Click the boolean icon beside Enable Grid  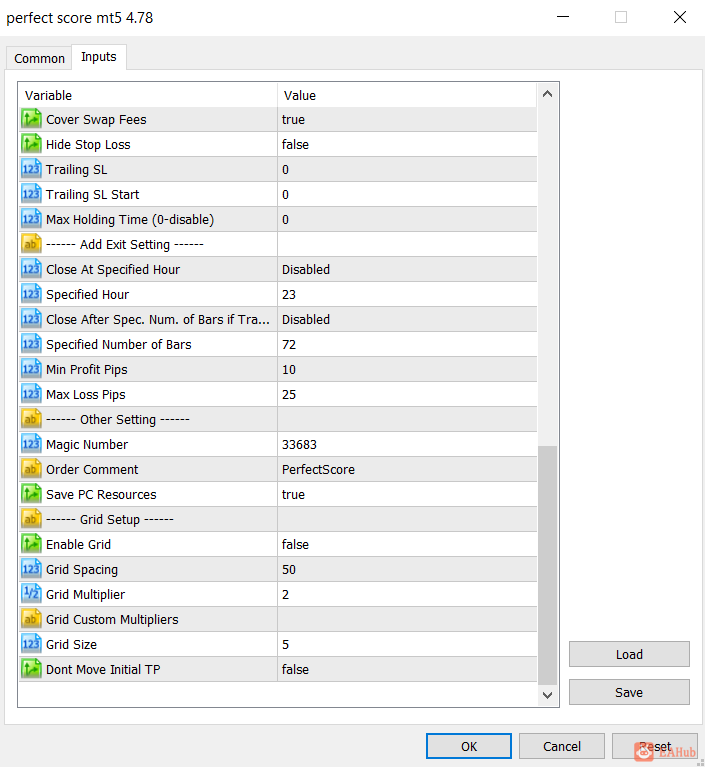point(31,543)
